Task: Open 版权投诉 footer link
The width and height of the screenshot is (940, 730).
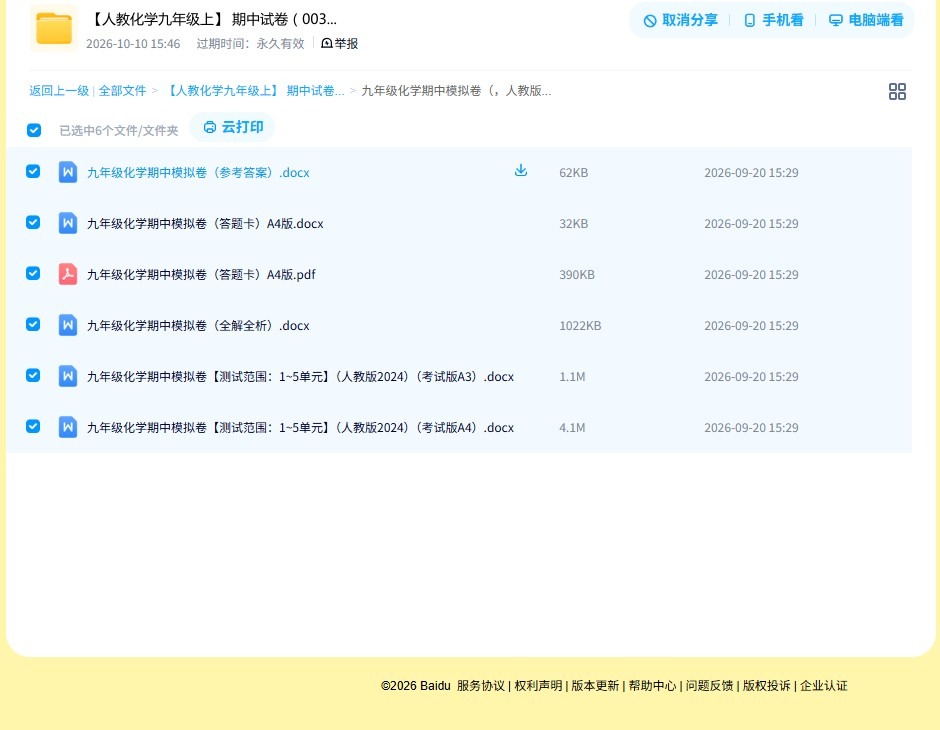Action: [x=767, y=686]
